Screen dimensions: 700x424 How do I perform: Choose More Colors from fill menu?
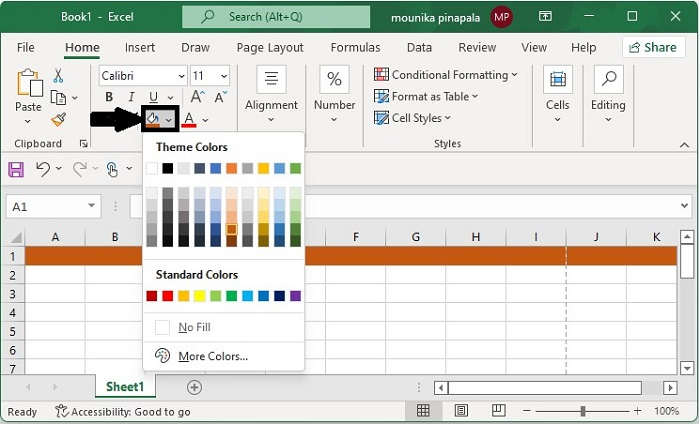point(212,356)
